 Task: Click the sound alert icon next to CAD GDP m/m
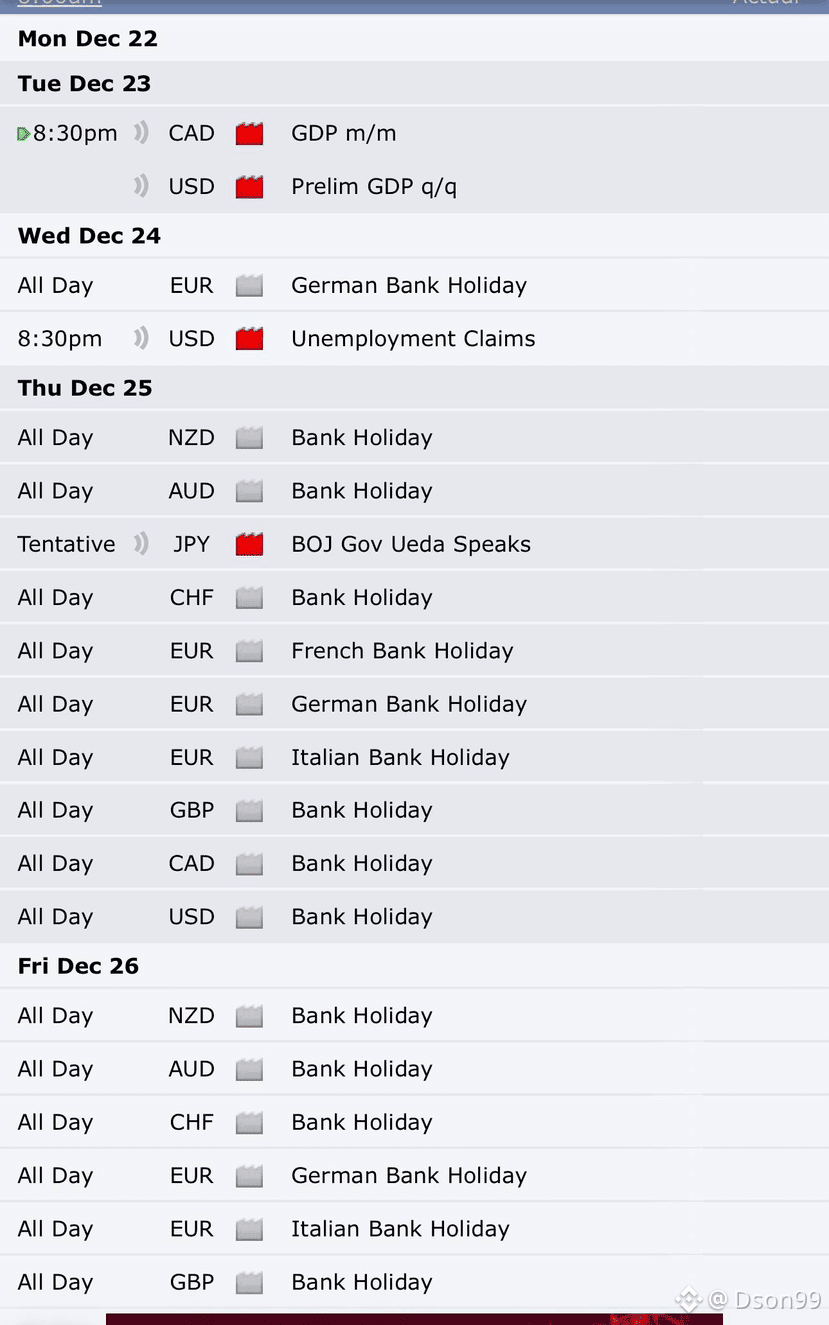(141, 133)
